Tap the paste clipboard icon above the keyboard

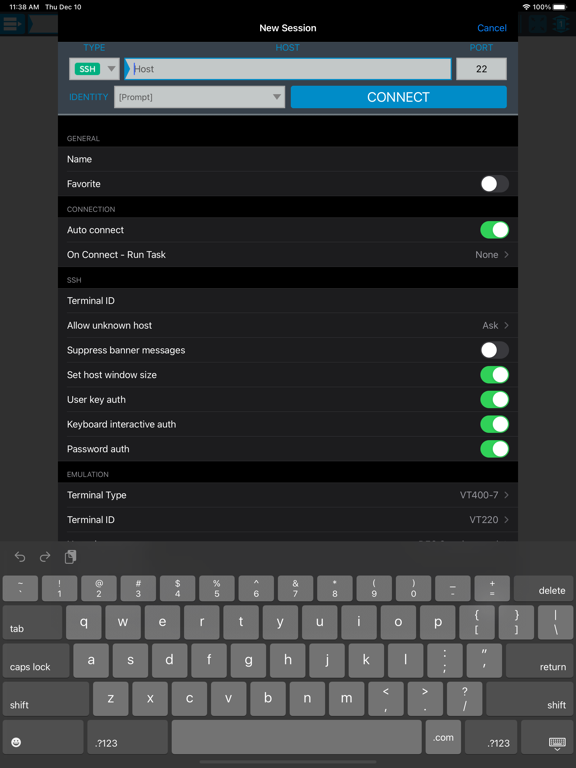coord(71,557)
